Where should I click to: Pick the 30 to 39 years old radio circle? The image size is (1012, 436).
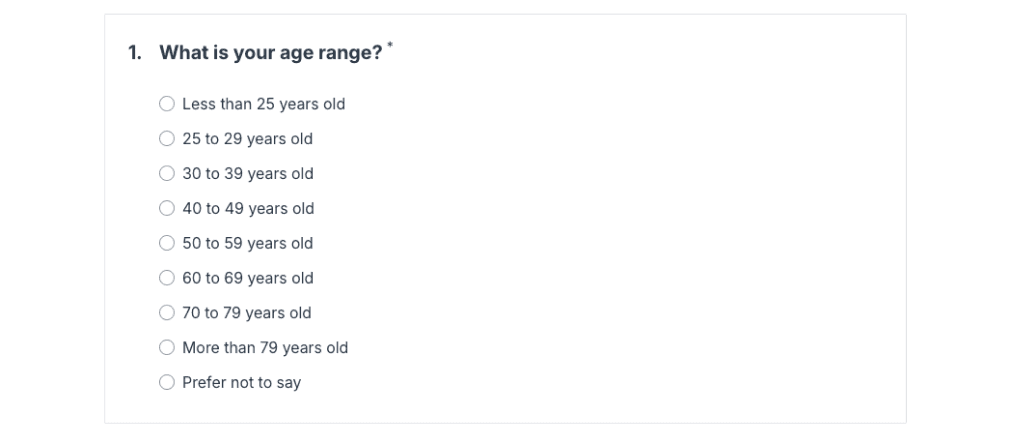tap(167, 173)
